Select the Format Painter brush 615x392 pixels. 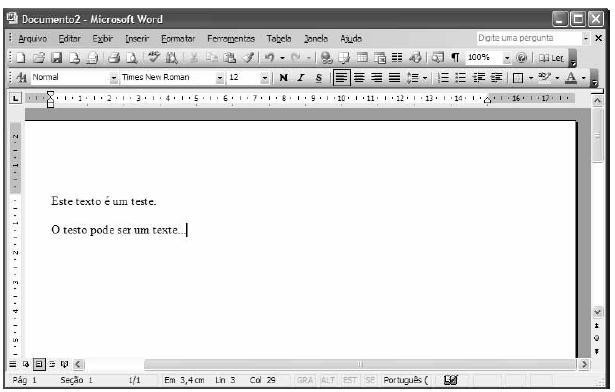tap(248, 58)
